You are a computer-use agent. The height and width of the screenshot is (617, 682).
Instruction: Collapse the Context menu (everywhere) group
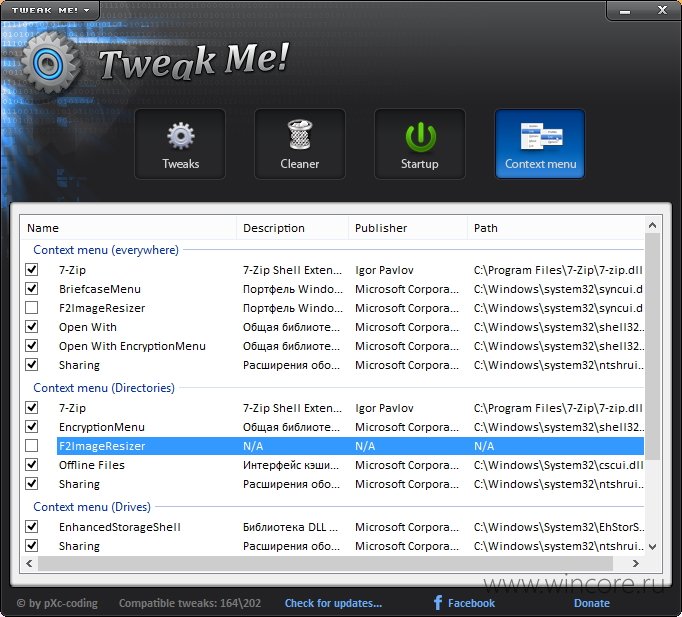click(x=106, y=250)
